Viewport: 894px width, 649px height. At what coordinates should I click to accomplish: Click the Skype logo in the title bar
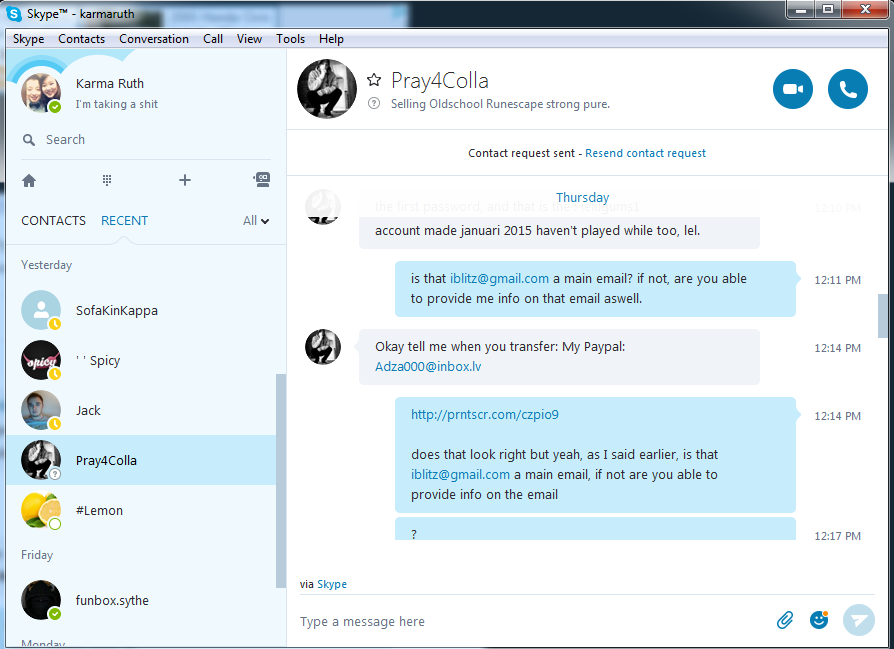click(14, 14)
